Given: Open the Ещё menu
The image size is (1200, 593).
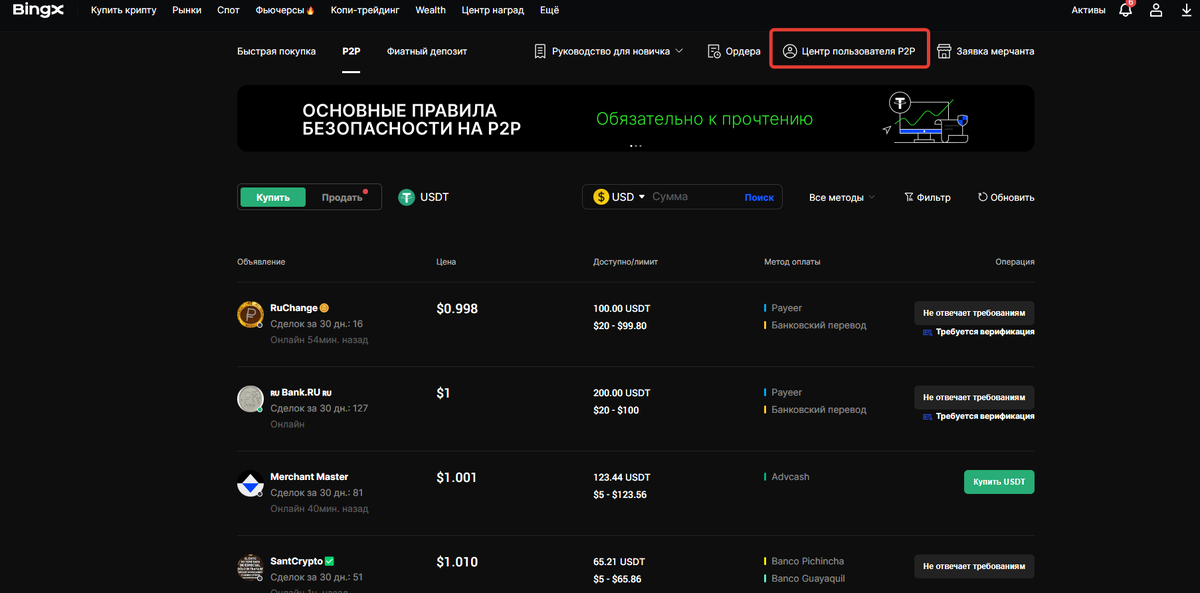Looking at the screenshot, I should tap(549, 10).
